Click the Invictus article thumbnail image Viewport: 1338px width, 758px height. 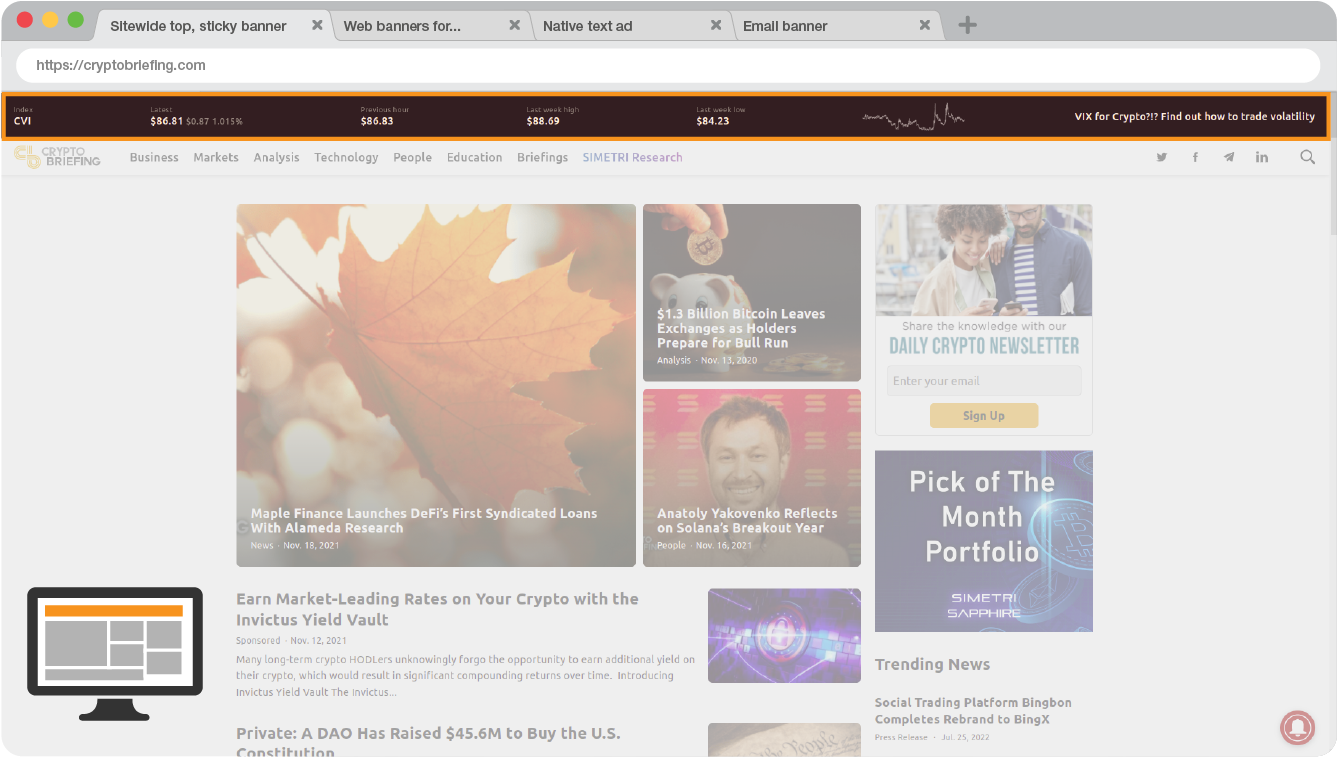pyautogui.click(x=784, y=636)
